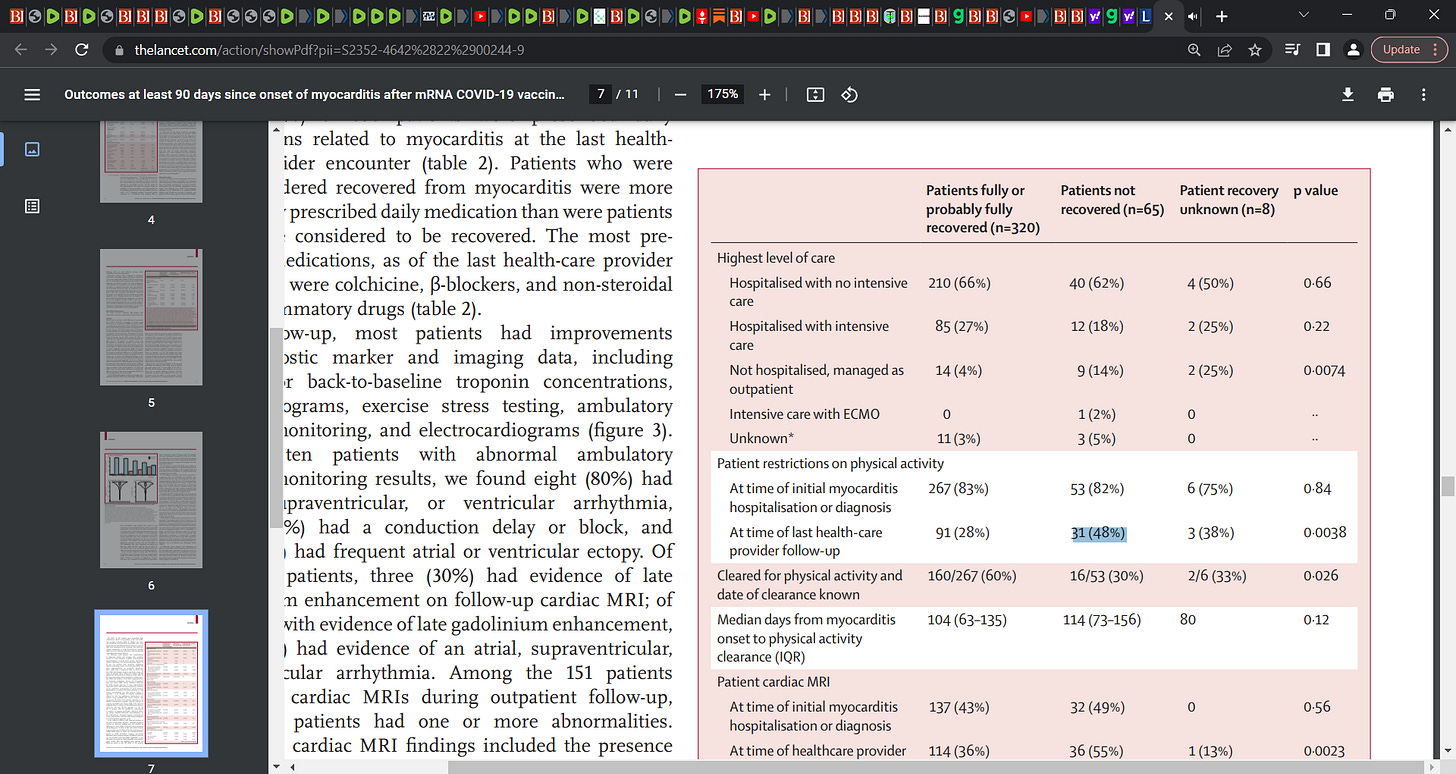
Task: Open Chrome menu next to Update
Action: (x=1435, y=49)
